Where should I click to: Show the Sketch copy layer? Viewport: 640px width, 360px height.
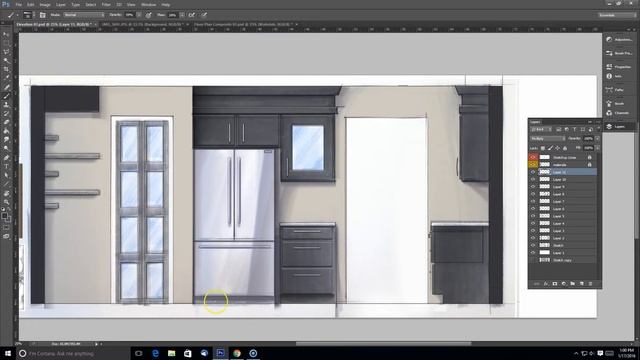pyautogui.click(x=533, y=260)
